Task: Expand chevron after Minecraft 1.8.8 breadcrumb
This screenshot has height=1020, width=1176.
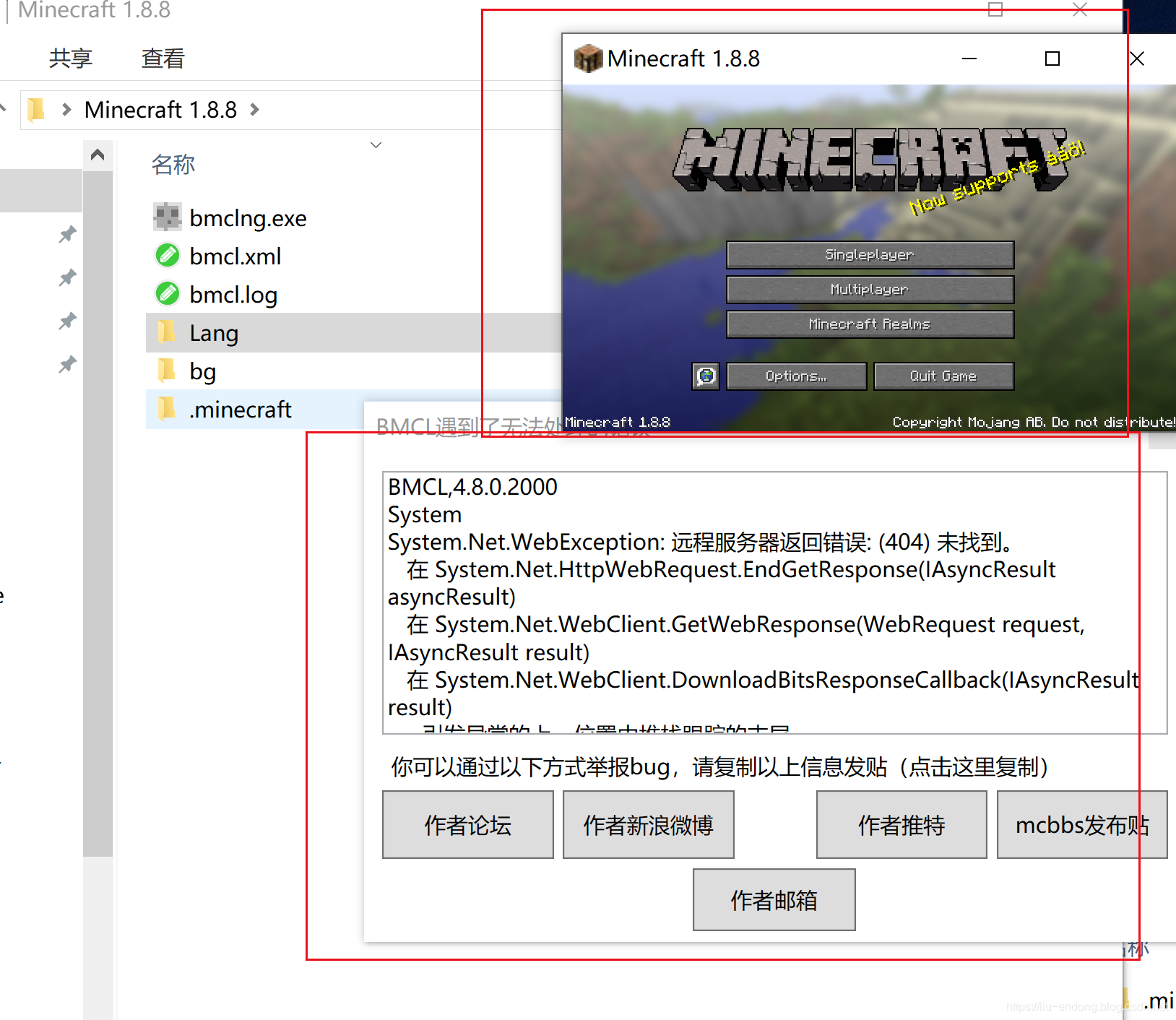Action: pyautogui.click(x=254, y=110)
